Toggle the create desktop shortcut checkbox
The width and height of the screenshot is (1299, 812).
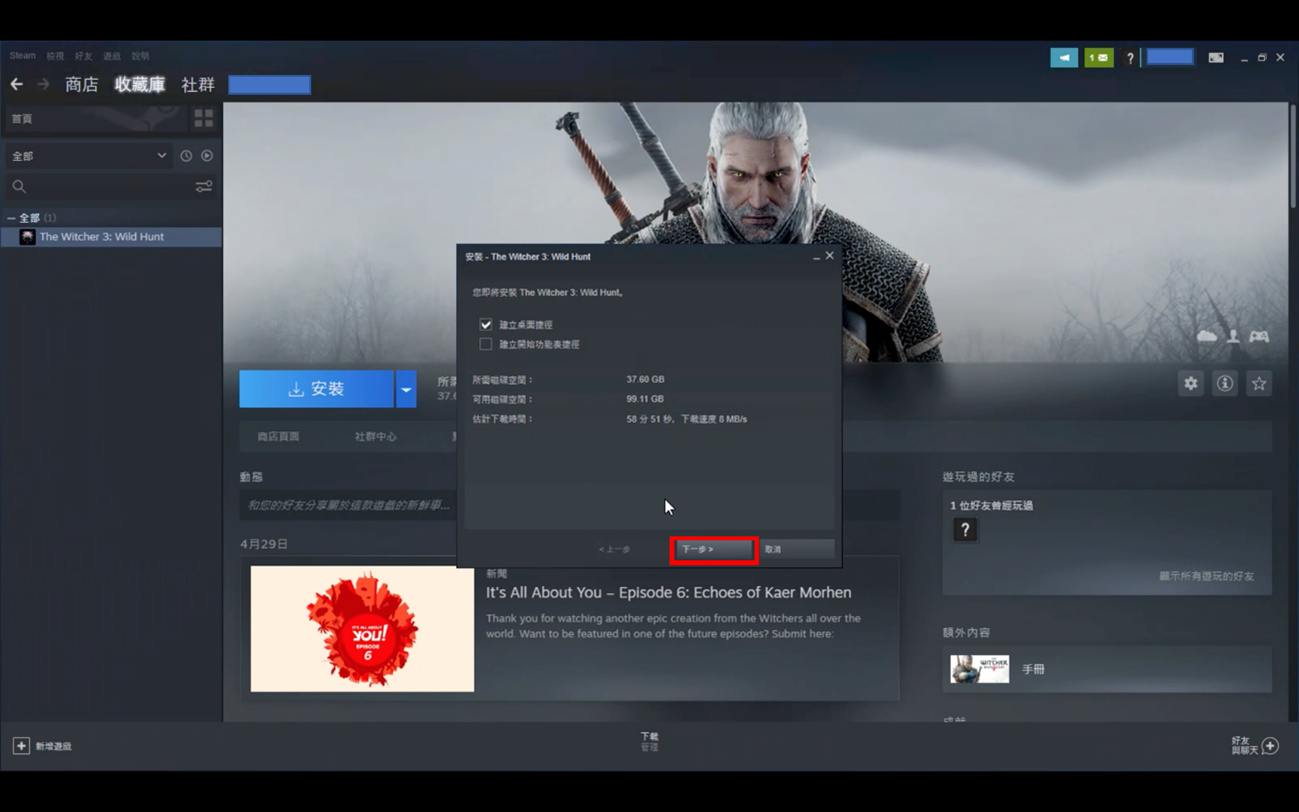pos(486,325)
